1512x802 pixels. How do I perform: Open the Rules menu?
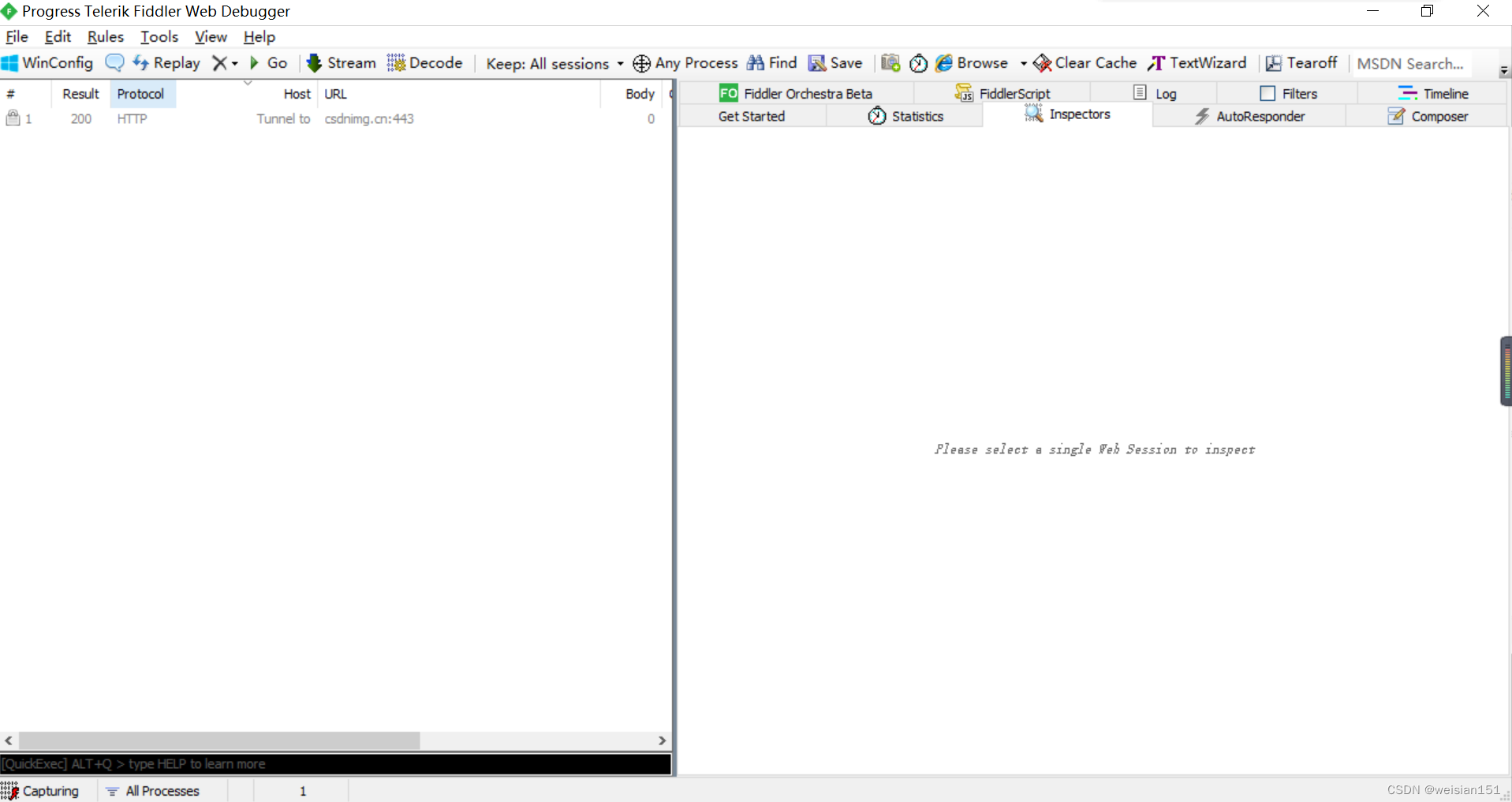106,37
